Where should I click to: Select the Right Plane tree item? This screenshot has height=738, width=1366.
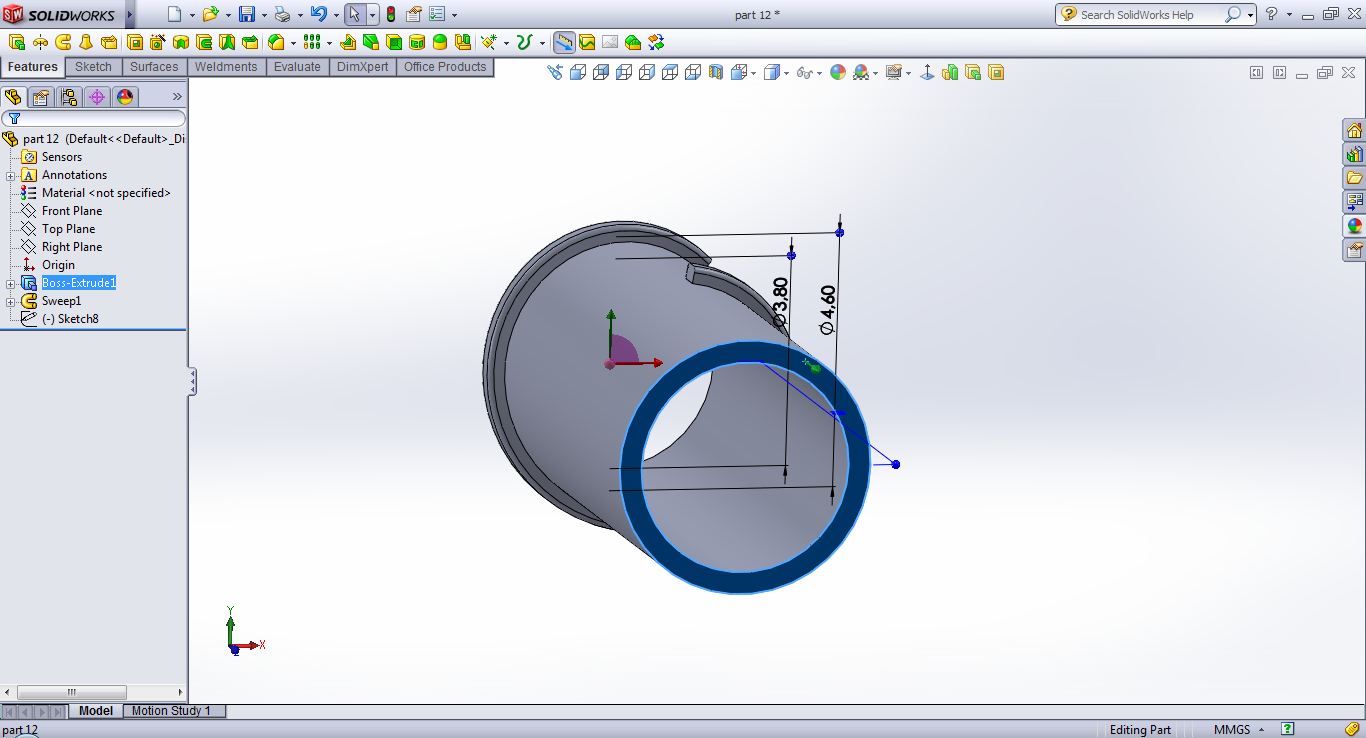tap(72, 247)
